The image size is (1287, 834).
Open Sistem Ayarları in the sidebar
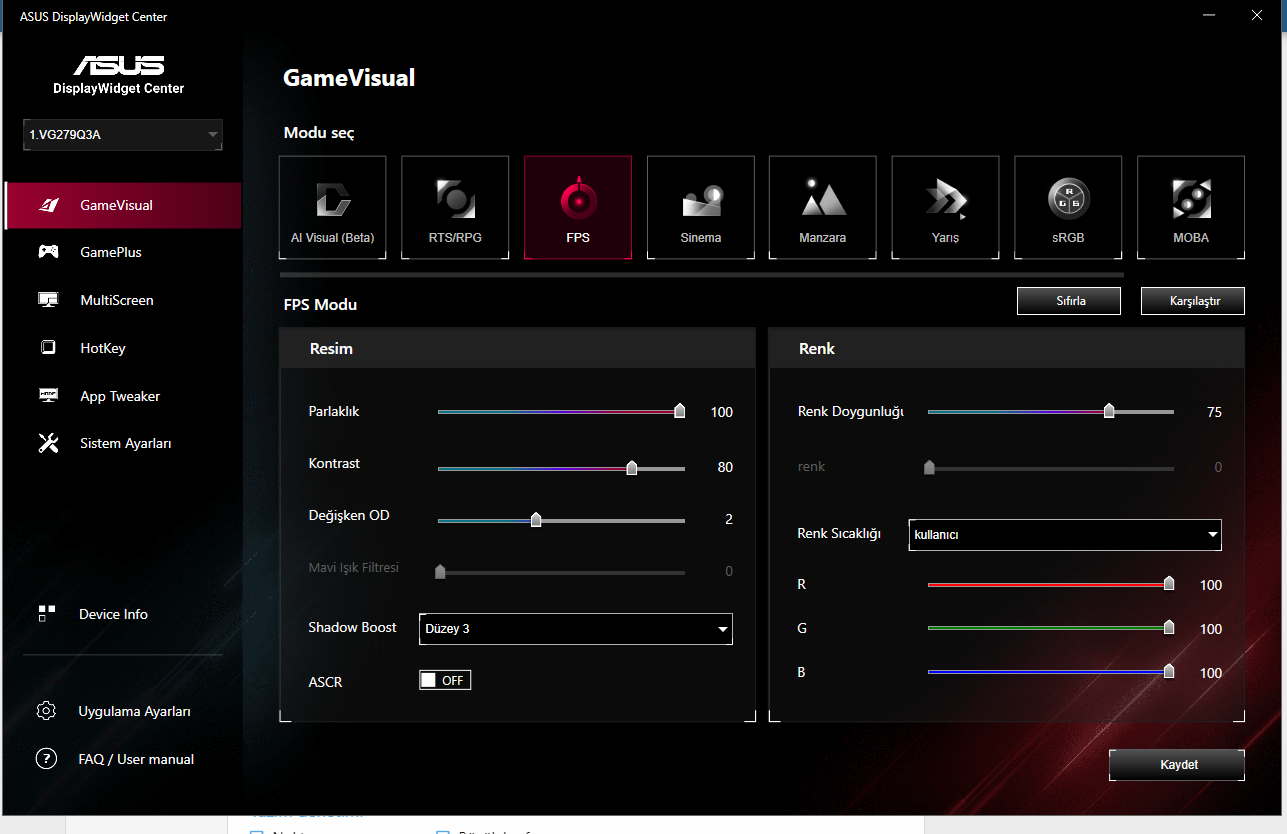click(123, 443)
